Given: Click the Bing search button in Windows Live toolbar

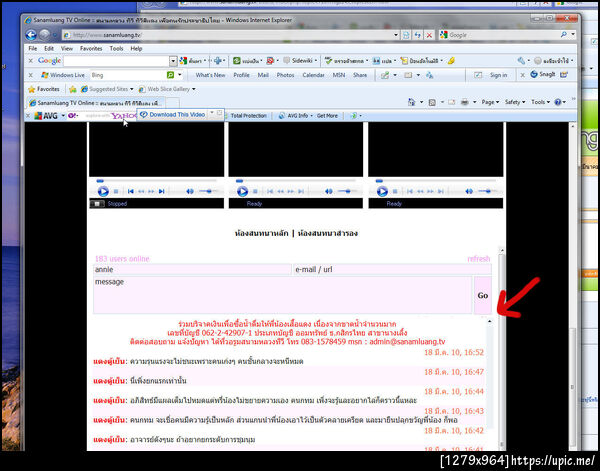Looking at the screenshot, I should pyautogui.click(x=170, y=75).
